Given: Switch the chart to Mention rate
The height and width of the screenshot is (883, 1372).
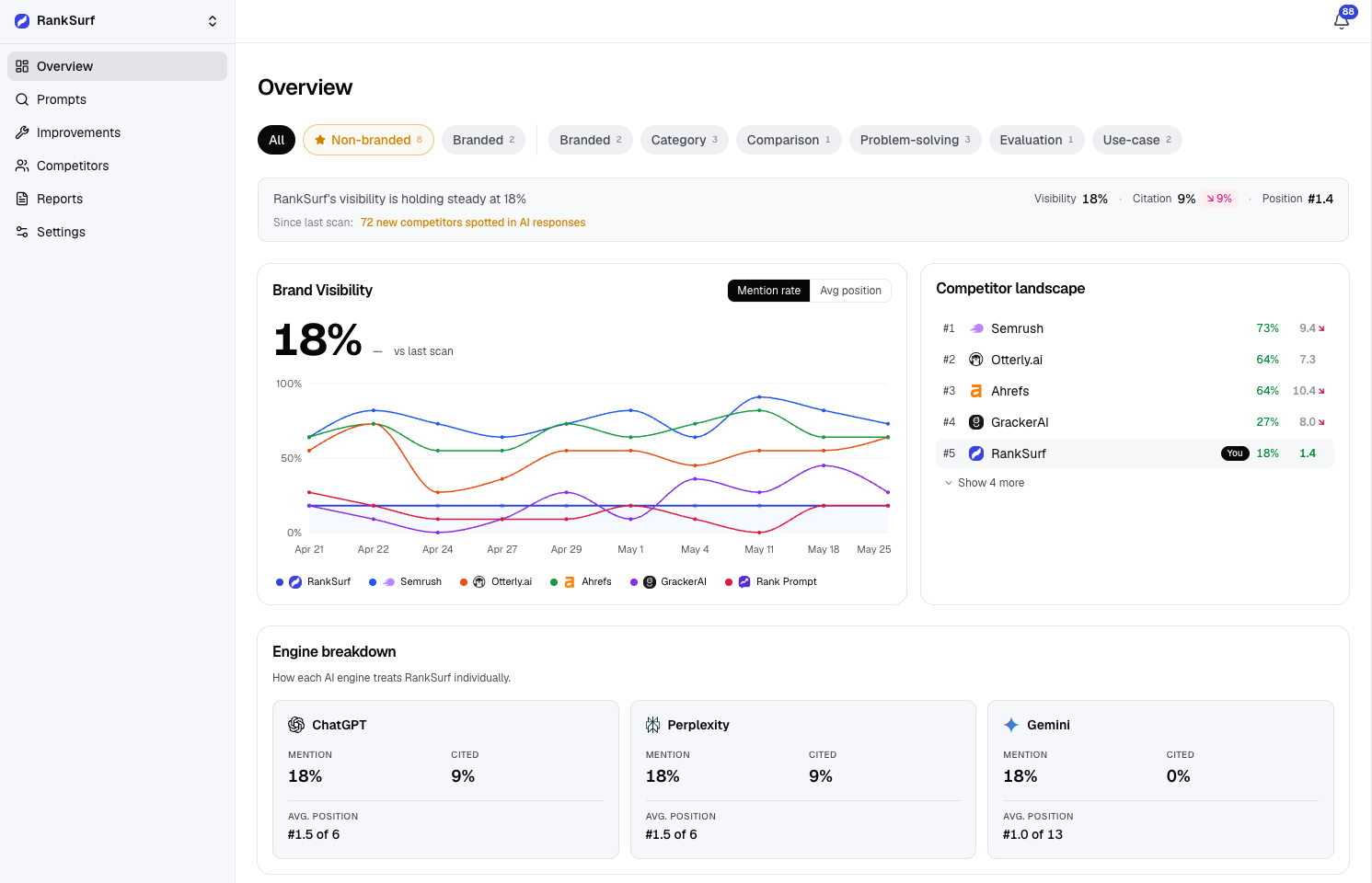Looking at the screenshot, I should point(768,291).
